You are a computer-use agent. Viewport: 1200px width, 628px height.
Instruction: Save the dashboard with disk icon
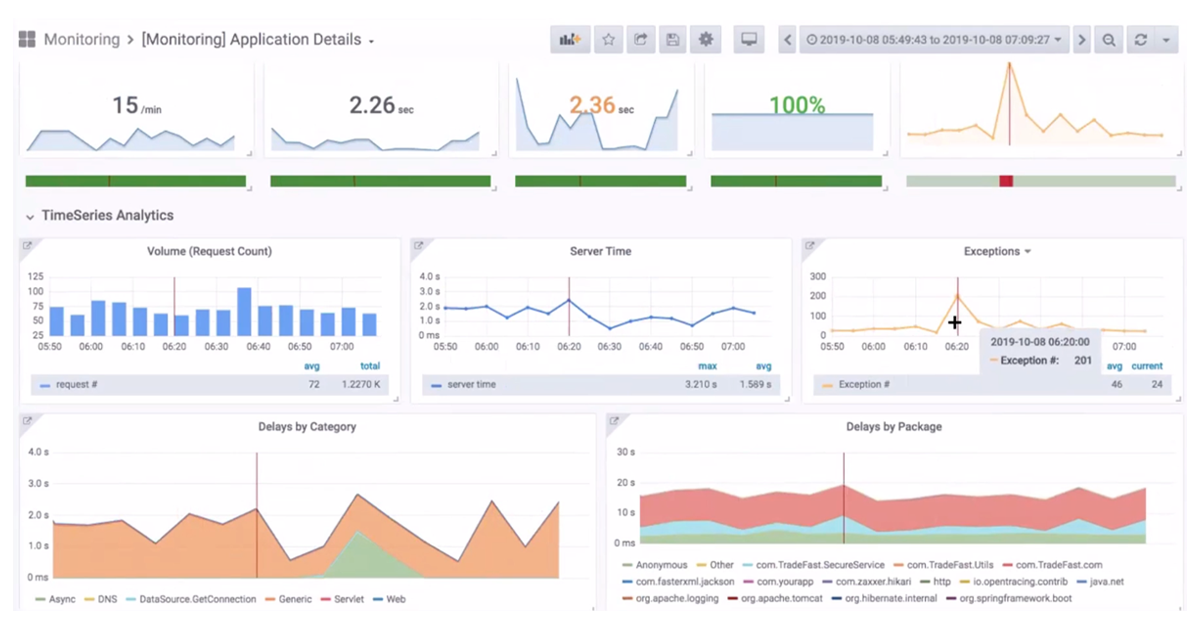(x=673, y=40)
